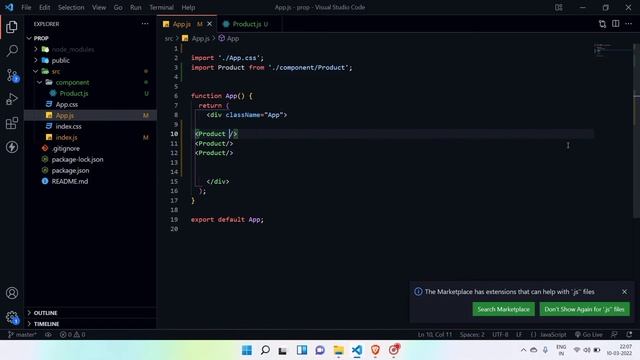The width and height of the screenshot is (640, 360).
Task: Open File Explorer from the taskbar
Action: 338,350
